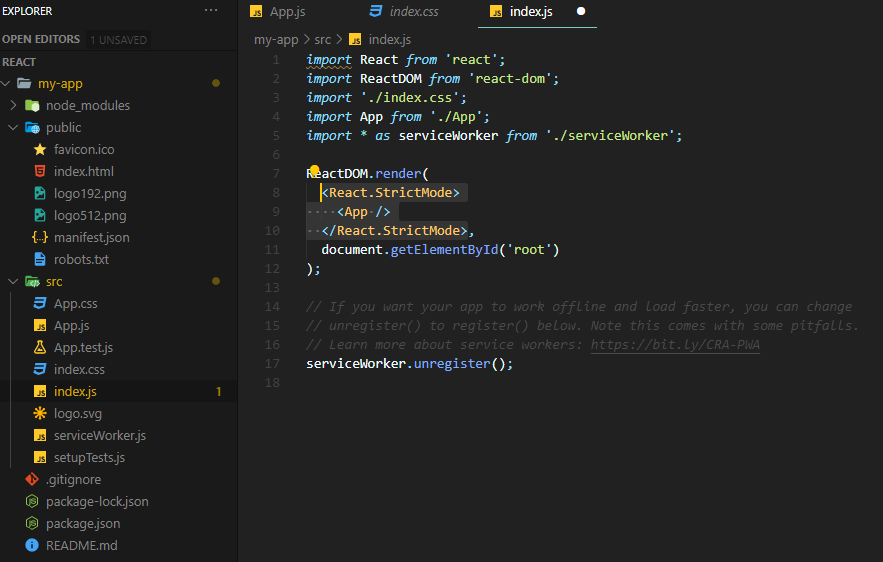883x562 pixels.
Task: Click getElementById on line 11
Action: pos(444,249)
